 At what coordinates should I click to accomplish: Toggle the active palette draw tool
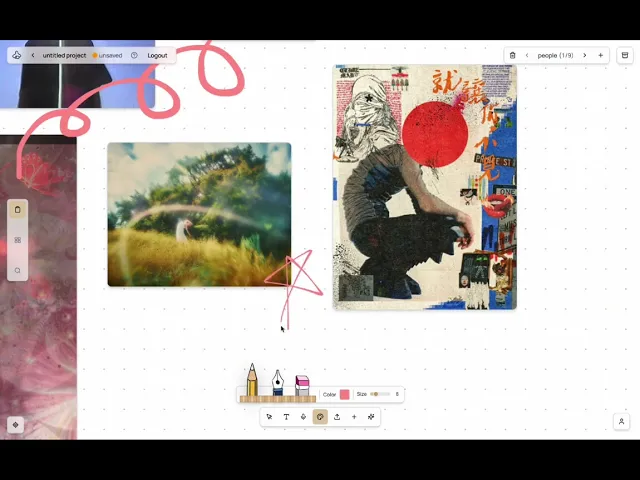[x=320, y=417]
